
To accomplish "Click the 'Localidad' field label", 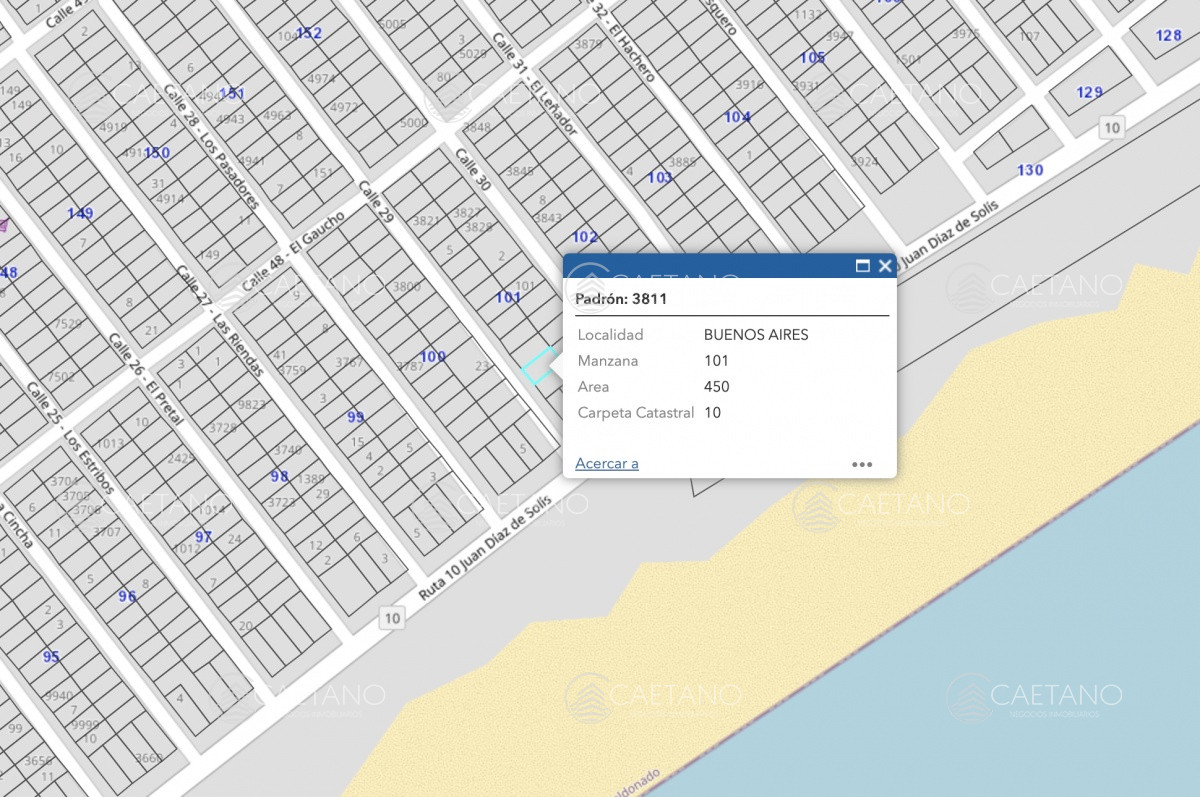I will [611, 335].
